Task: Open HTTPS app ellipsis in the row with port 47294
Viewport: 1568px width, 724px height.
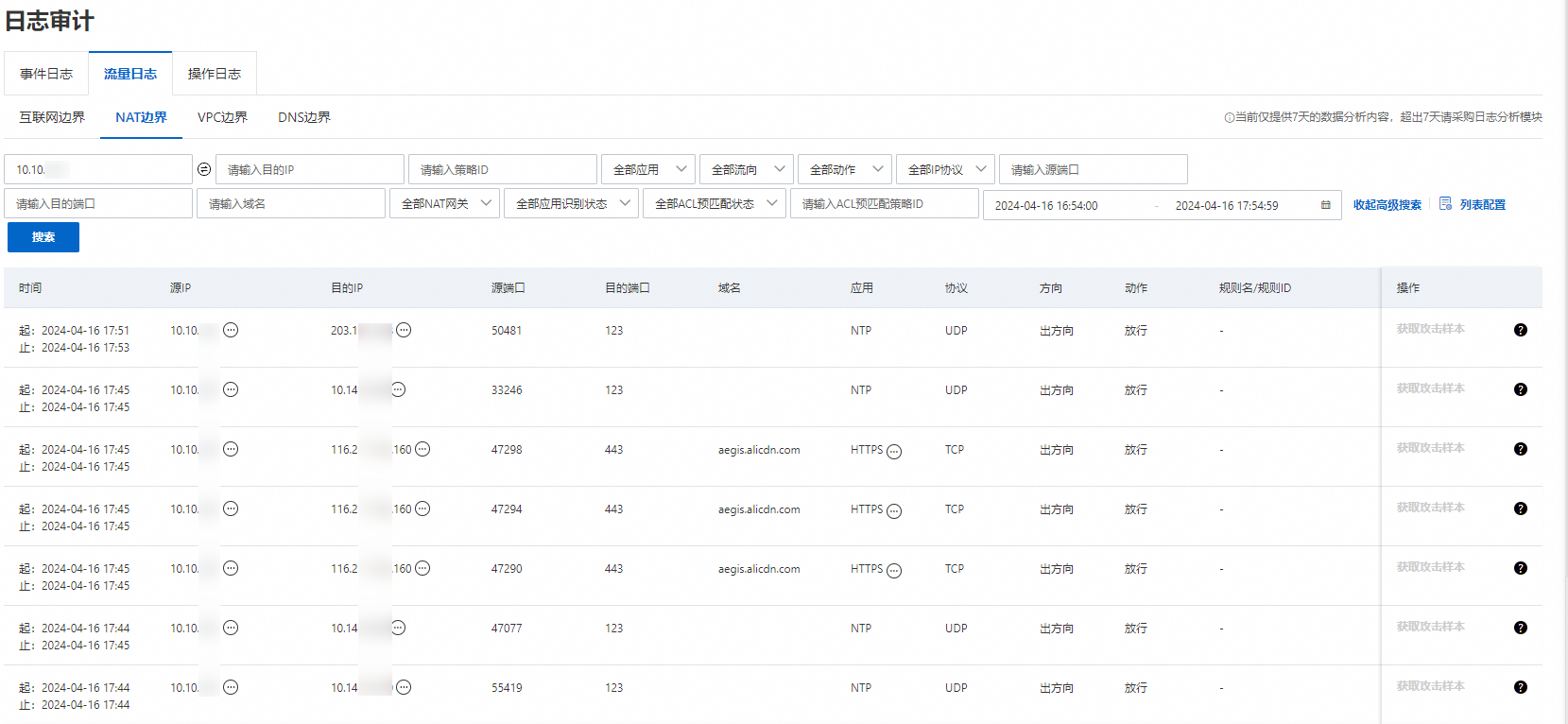Action: 894,511
